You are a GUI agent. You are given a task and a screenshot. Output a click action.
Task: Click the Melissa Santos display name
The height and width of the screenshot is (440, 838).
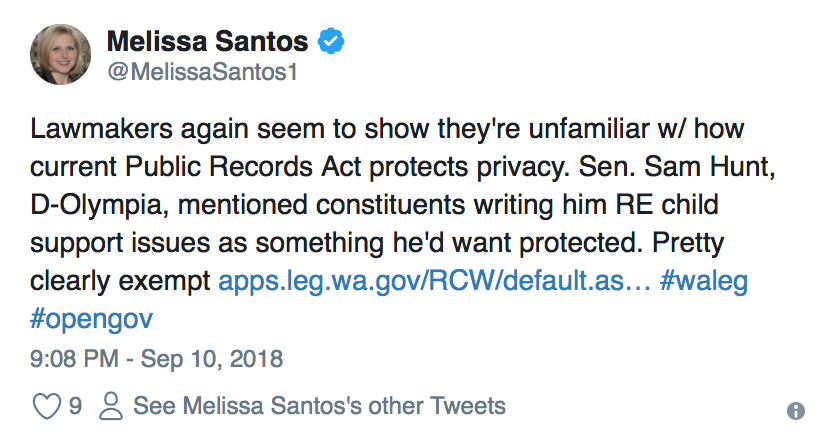point(208,41)
